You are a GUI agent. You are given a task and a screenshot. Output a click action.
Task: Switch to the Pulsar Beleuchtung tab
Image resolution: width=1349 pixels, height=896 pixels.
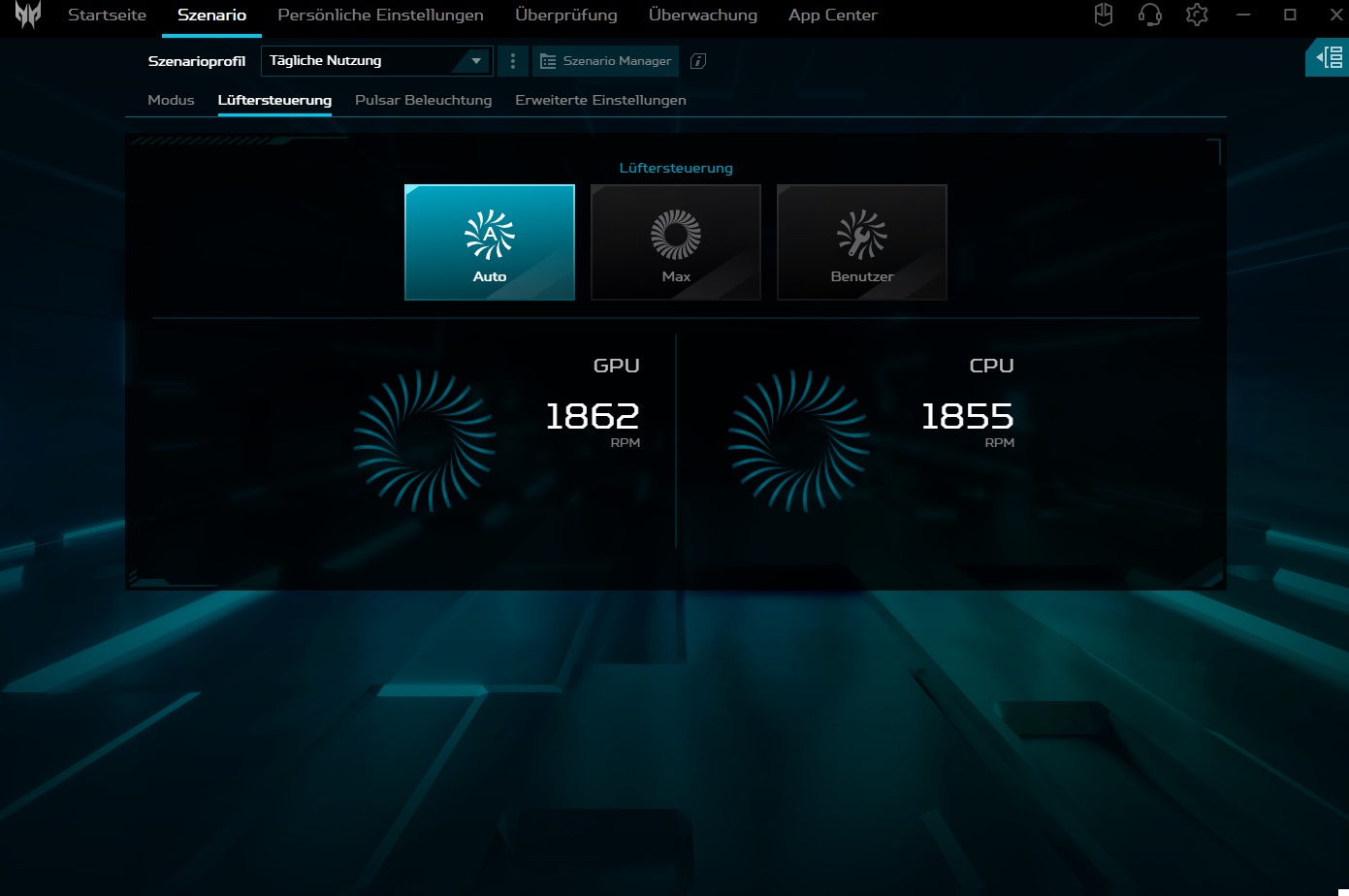click(423, 100)
